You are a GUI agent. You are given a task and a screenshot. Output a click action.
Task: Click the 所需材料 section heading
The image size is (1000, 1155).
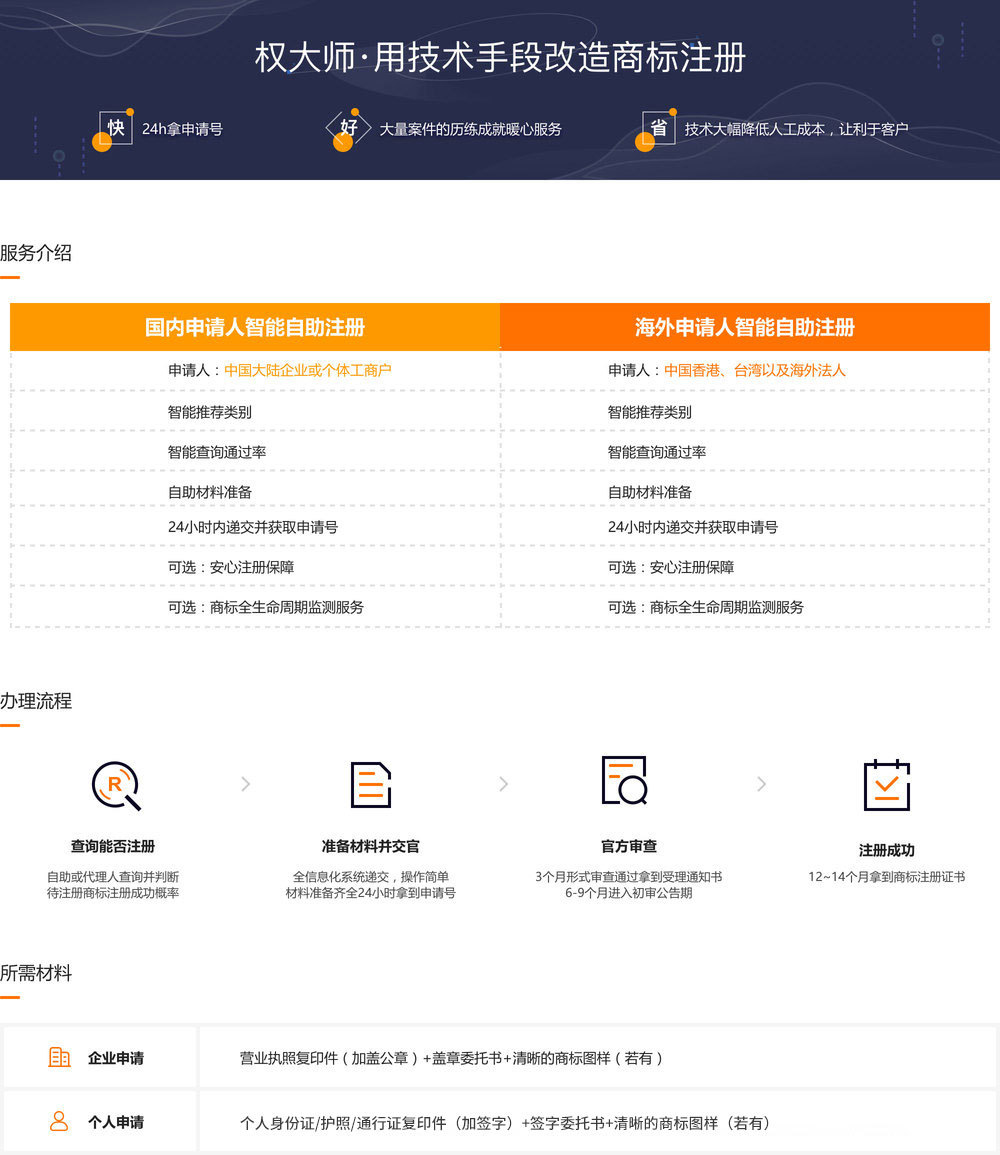36,973
